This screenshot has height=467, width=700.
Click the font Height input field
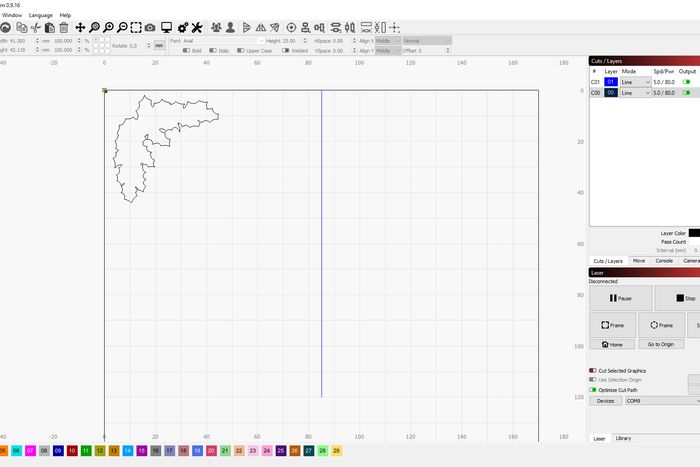tap(296, 40)
